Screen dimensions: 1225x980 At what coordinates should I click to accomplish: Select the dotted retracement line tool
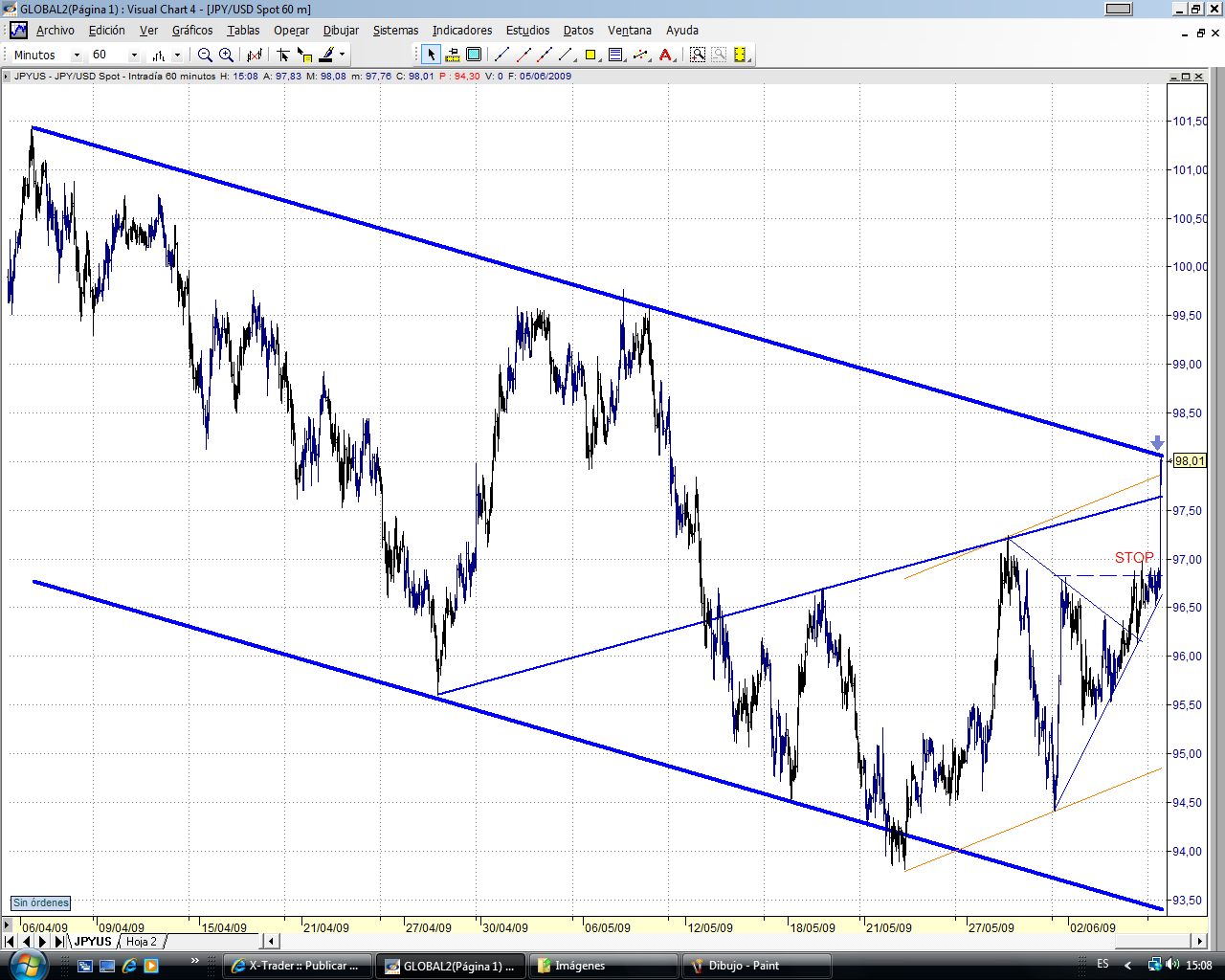[x=641, y=56]
